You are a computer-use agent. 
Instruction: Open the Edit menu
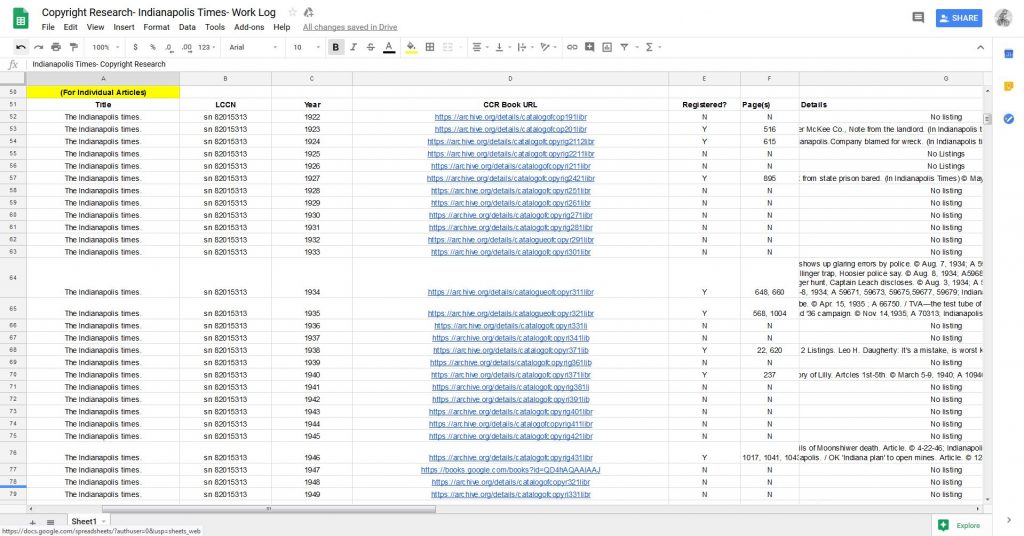[x=71, y=27]
